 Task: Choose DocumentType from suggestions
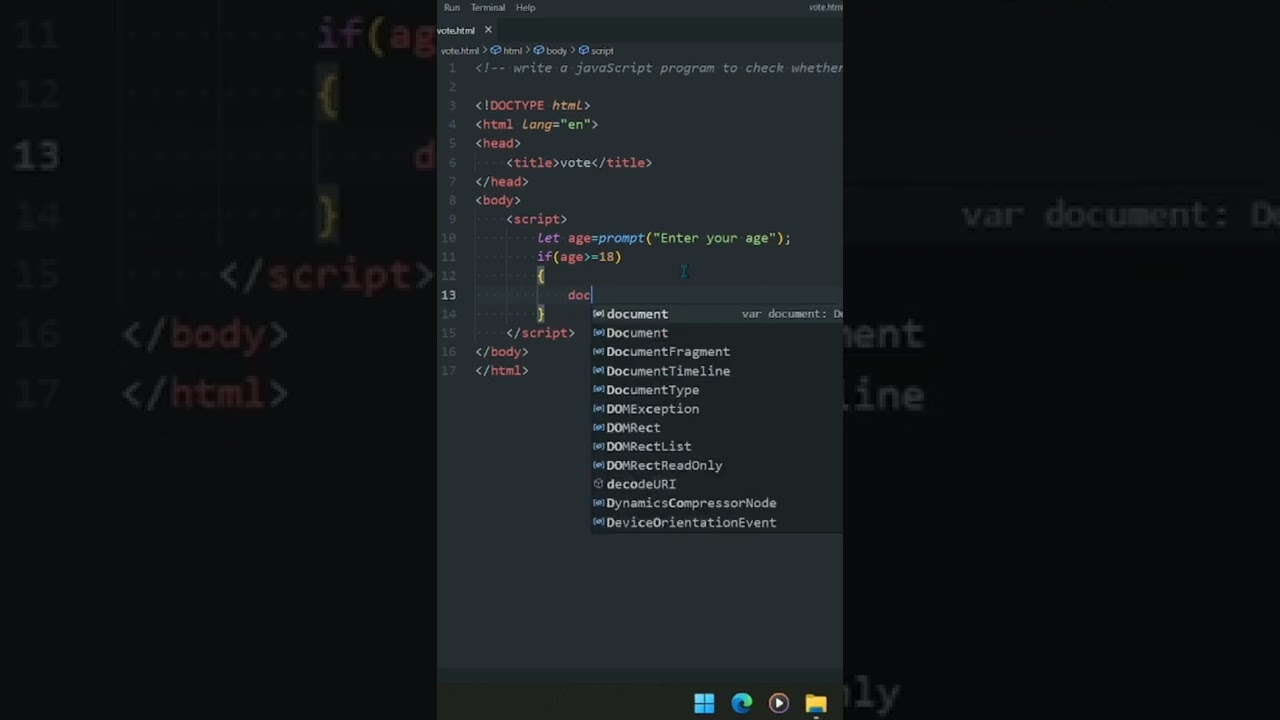pyautogui.click(x=717, y=390)
